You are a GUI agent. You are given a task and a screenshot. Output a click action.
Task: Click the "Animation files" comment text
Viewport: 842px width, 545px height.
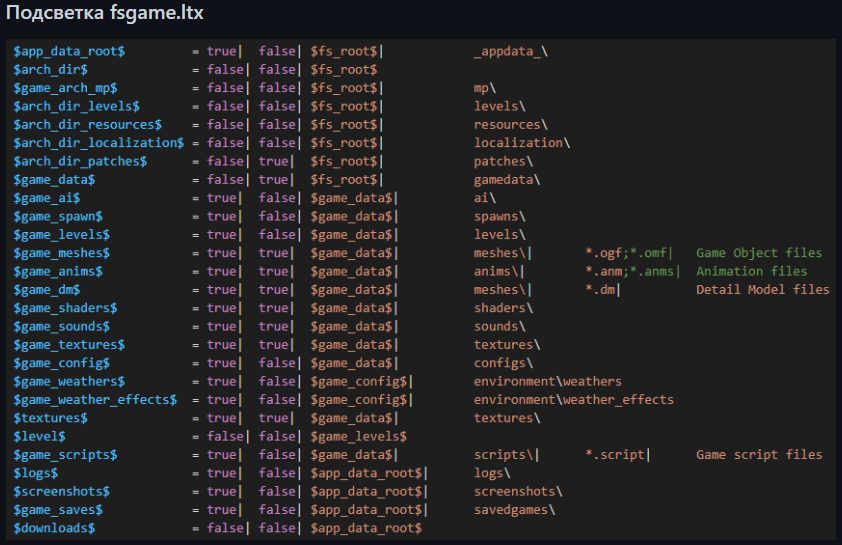click(751, 271)
